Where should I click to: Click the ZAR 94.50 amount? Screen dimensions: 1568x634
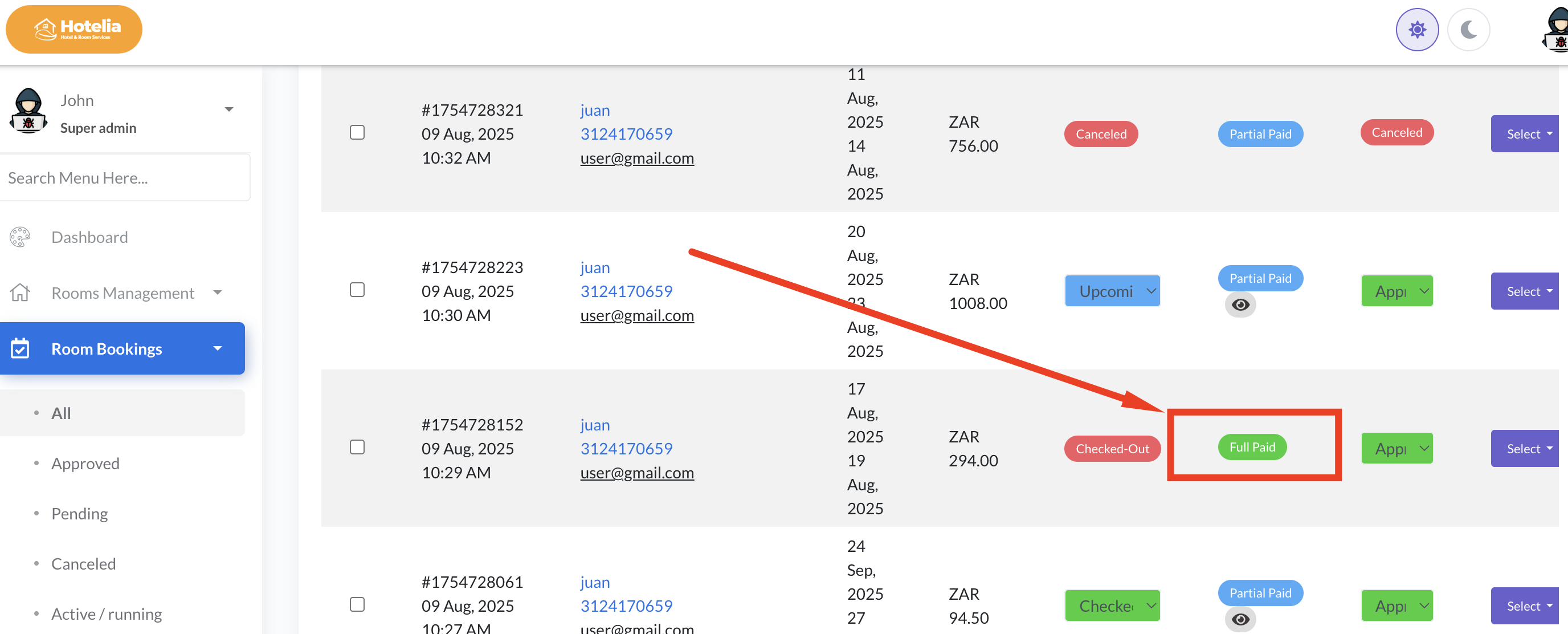tap(969, 606)
